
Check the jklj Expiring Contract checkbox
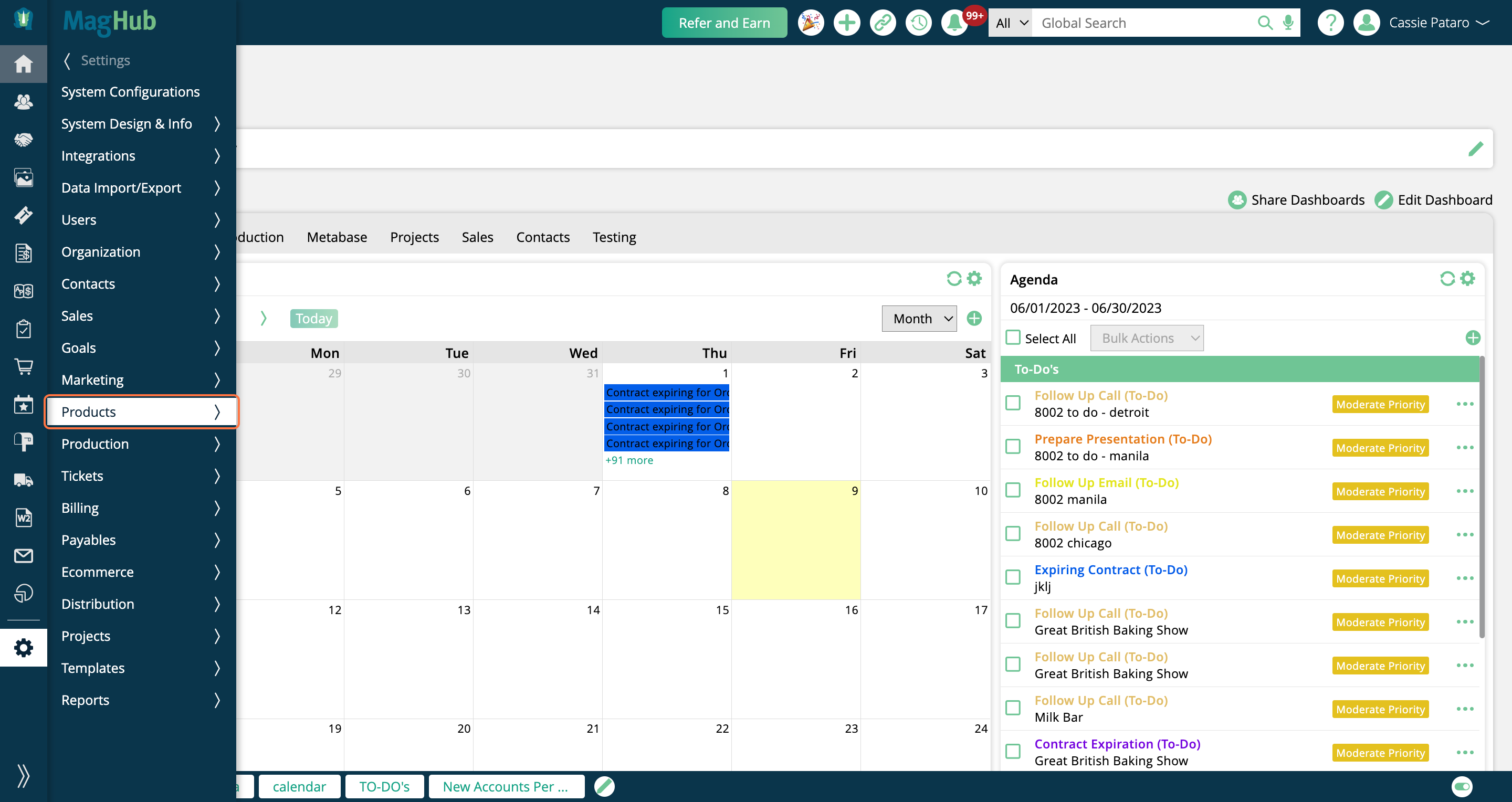click(x=1013, y=577)
